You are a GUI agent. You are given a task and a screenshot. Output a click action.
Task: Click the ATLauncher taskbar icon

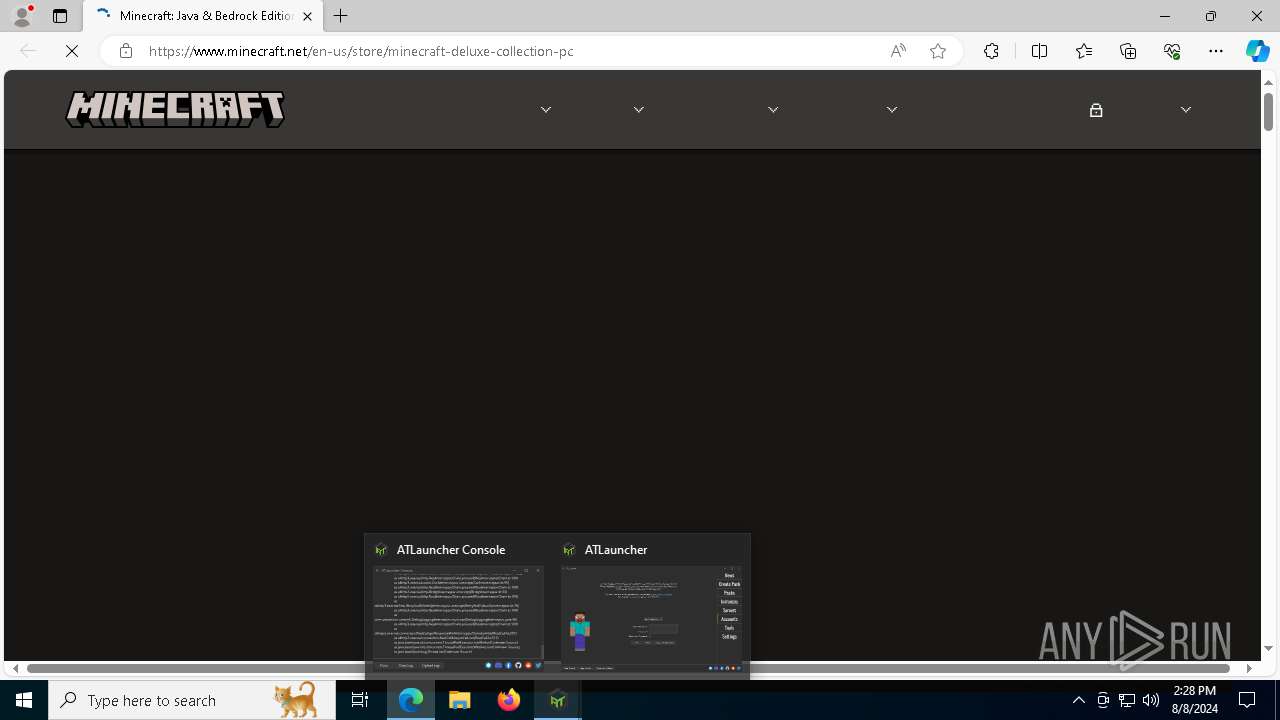pyautogui.click(x=558, y=700)
